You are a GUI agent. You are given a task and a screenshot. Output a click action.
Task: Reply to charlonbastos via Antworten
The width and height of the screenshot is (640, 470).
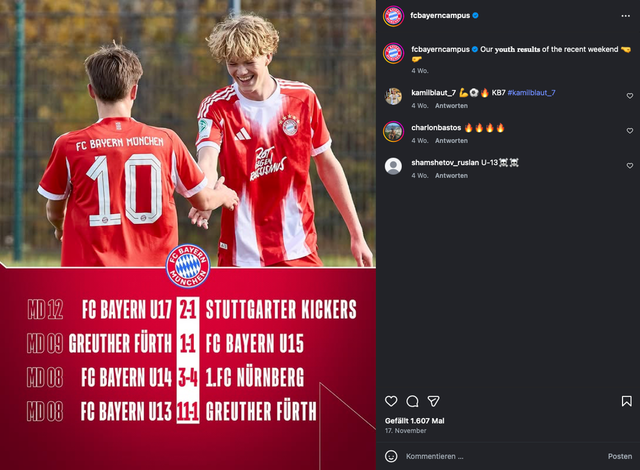451,141
